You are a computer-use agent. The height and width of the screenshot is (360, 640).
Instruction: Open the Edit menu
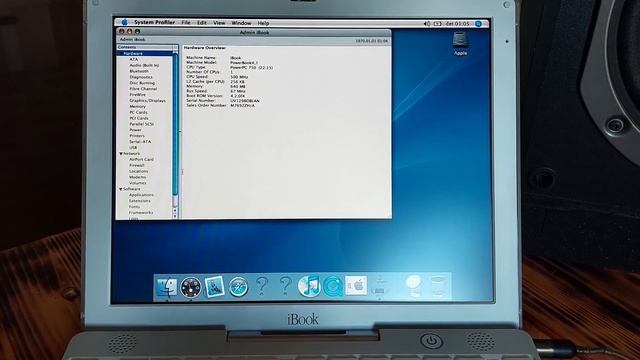point(202,23)
